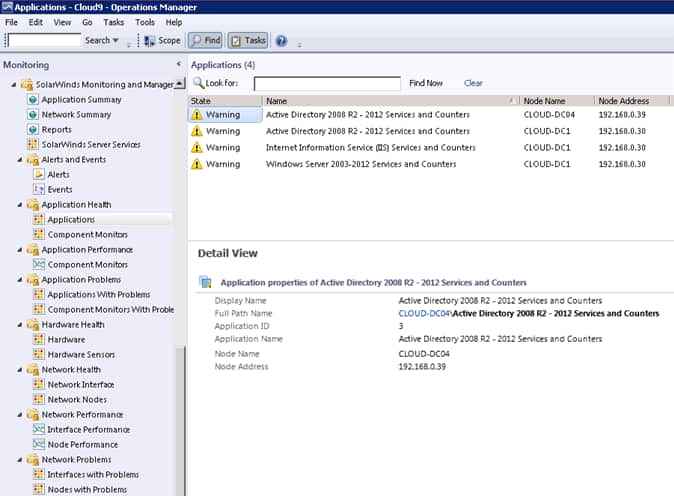Click in the Look for text field
Viewport: 674px width, 496px height.
click(327, 84)
